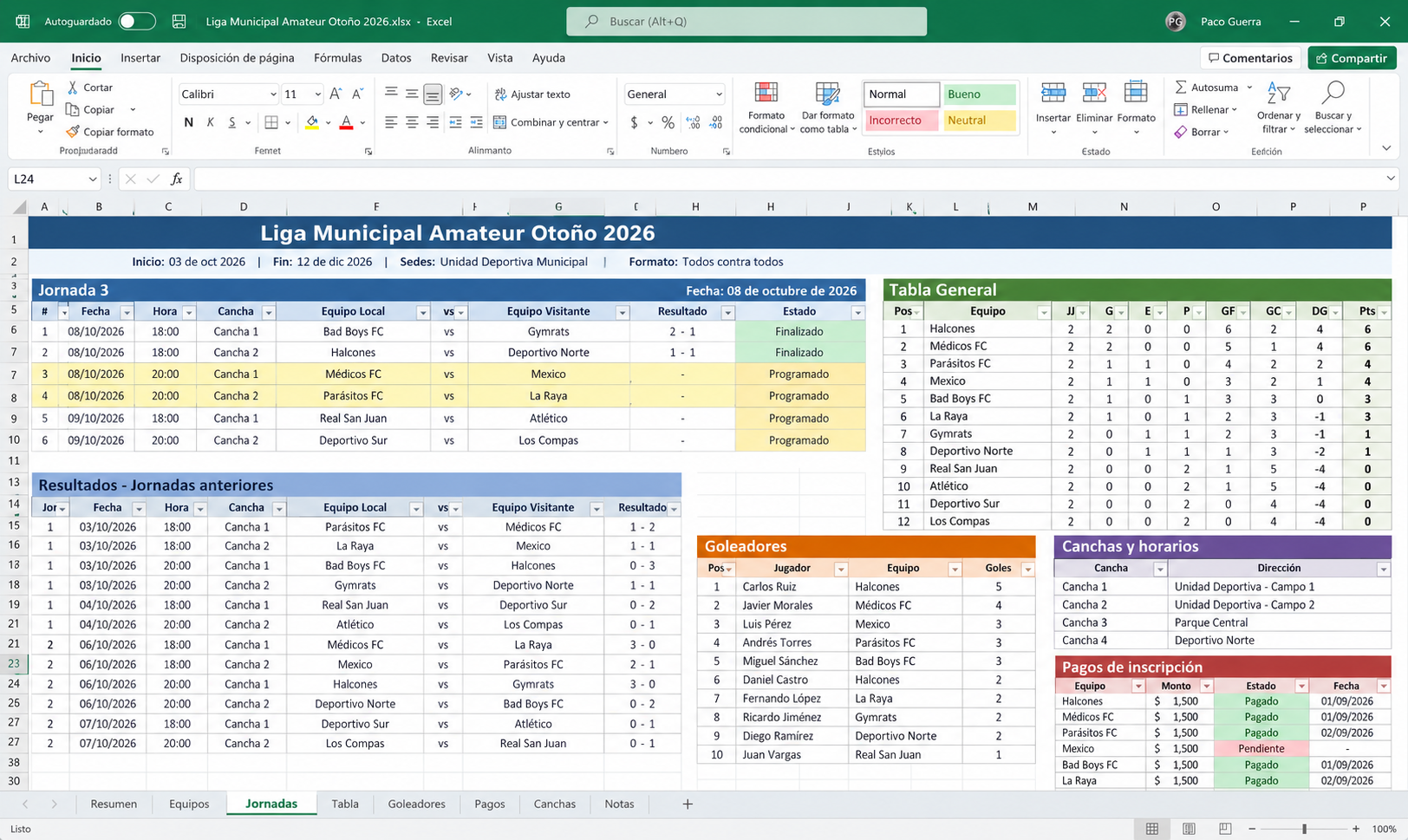The height and width of the screenshot is (840, 1408).
Task: Open the Estado column filter in Jornada 3
Action: pos(857,312)
